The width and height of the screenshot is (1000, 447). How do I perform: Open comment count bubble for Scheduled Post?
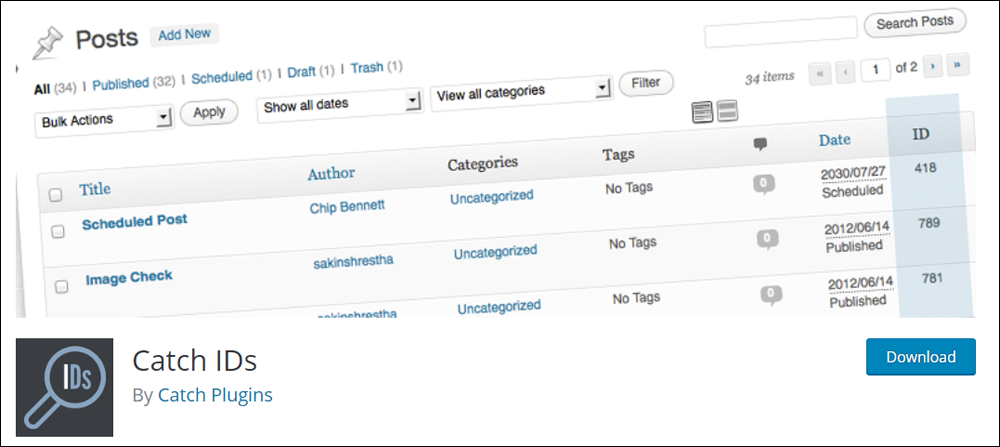[763, 184]
